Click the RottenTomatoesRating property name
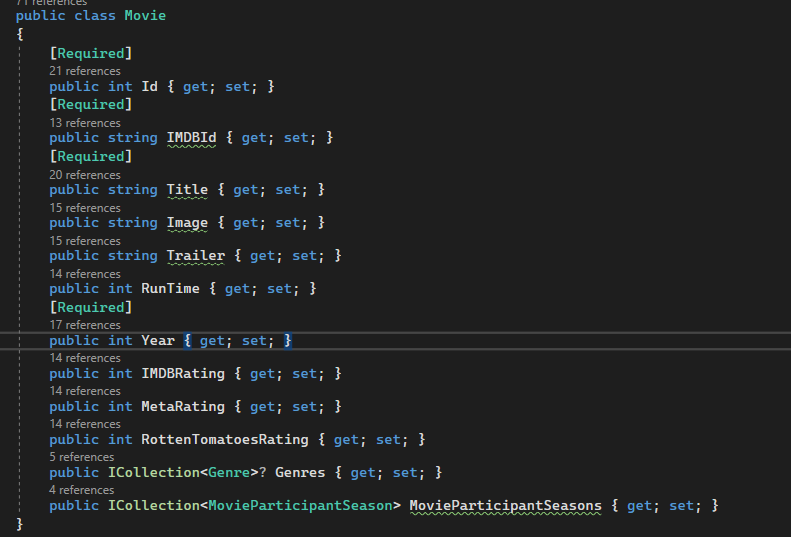Screen dimensions: 791x537 pyautogui.click(x=225, y=440)
